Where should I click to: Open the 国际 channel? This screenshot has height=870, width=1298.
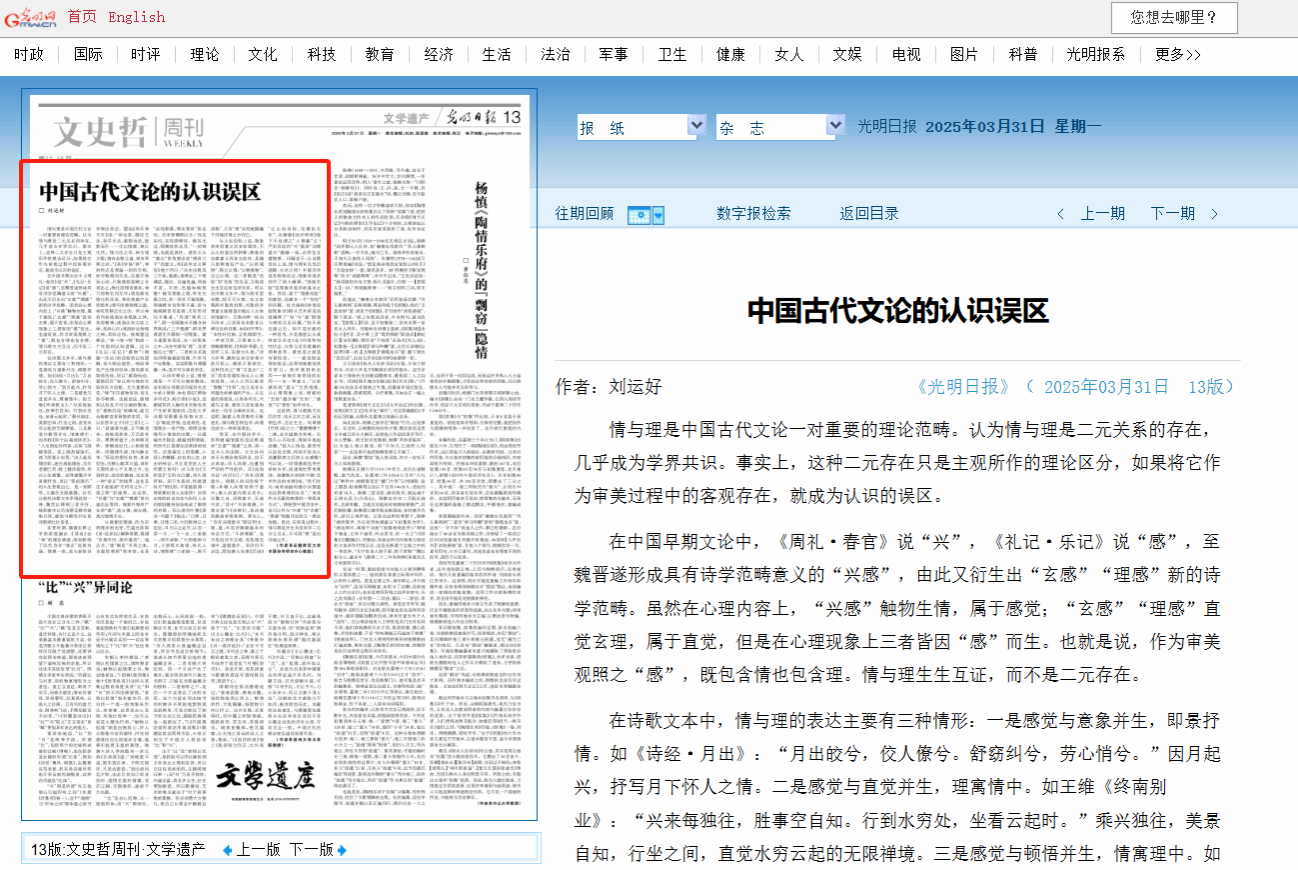88,54
